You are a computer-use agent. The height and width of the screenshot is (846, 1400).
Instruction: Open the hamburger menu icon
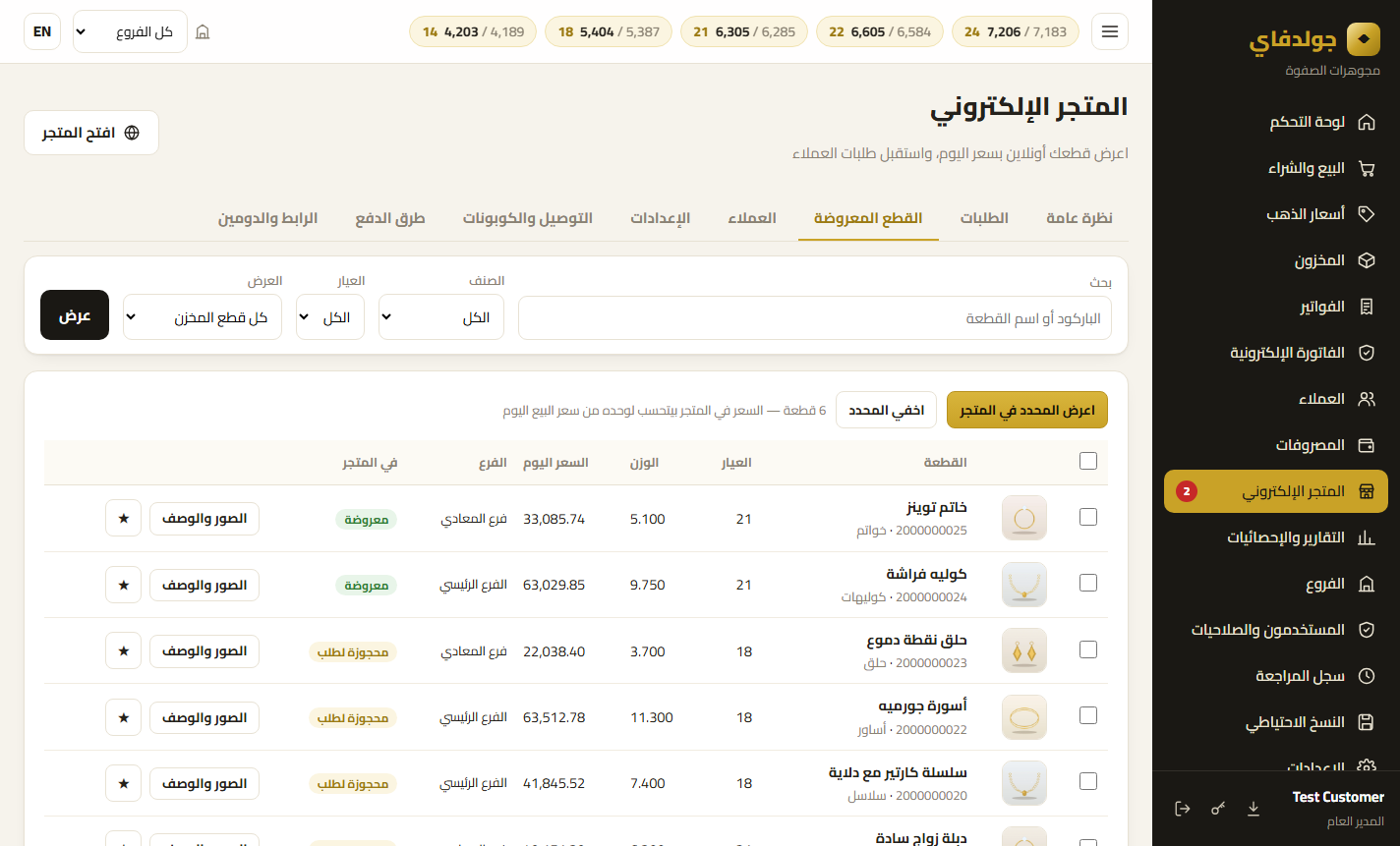(1110, 31)
